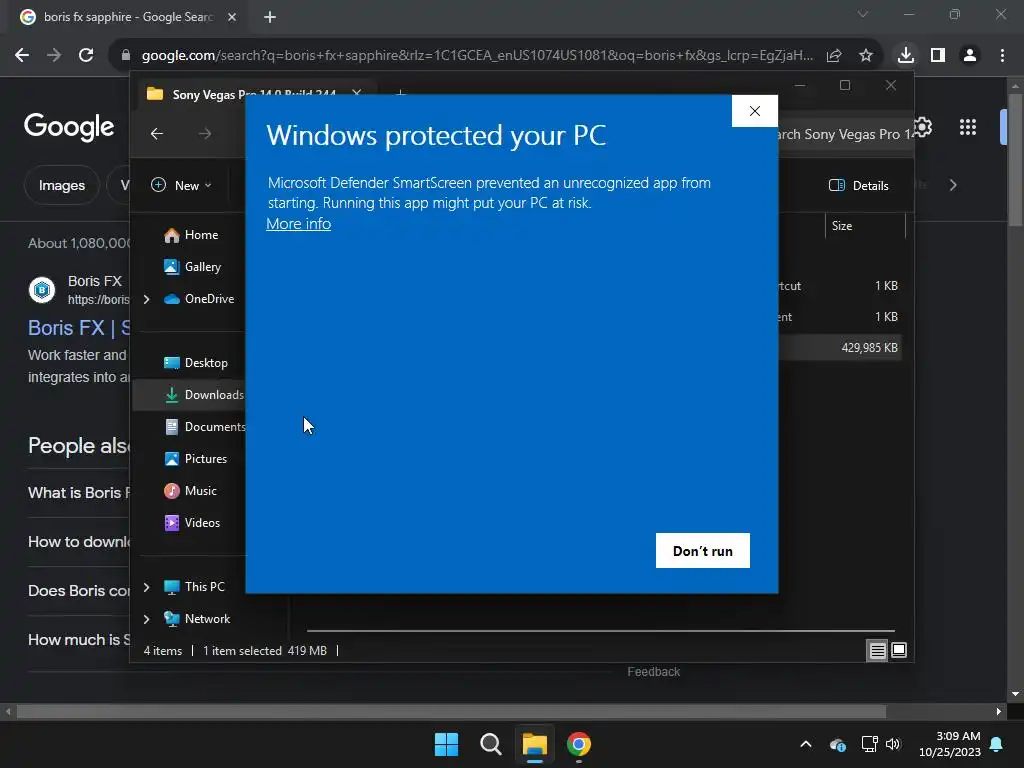Click the Chrome address bar URL
This screenshot has height=768, width=1024.
click(x=477, y=56)
